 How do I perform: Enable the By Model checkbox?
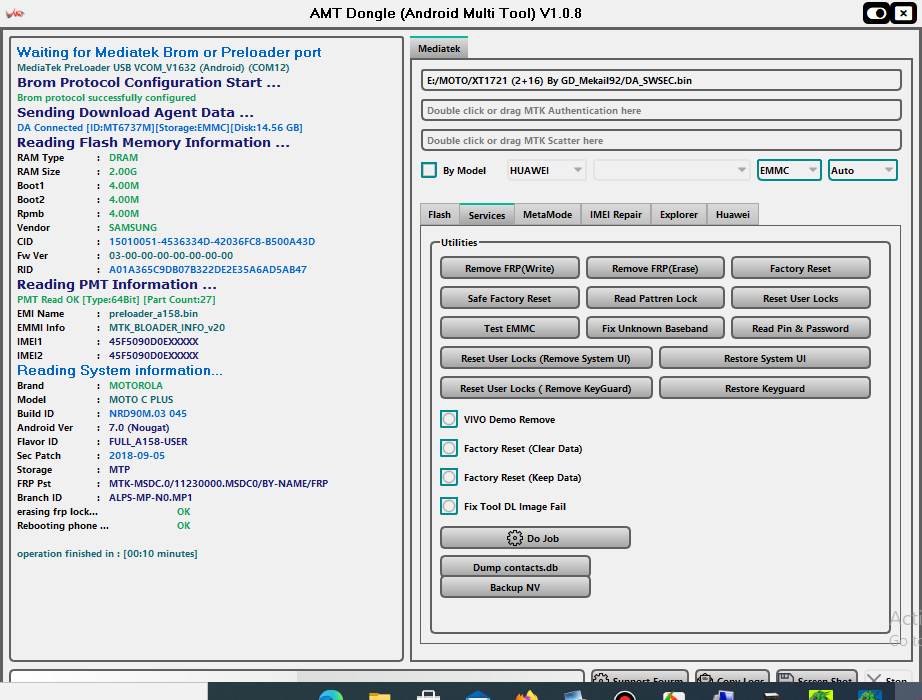click(429, 170)
